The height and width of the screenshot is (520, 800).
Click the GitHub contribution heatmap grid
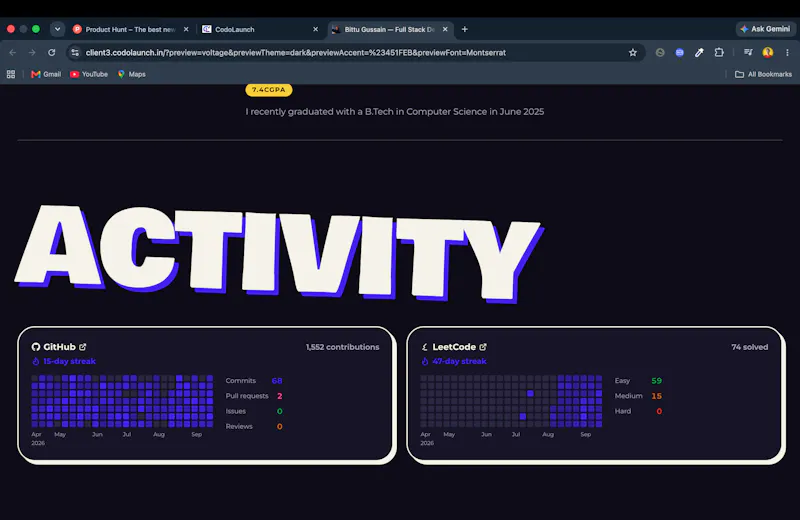coord(122,401)
